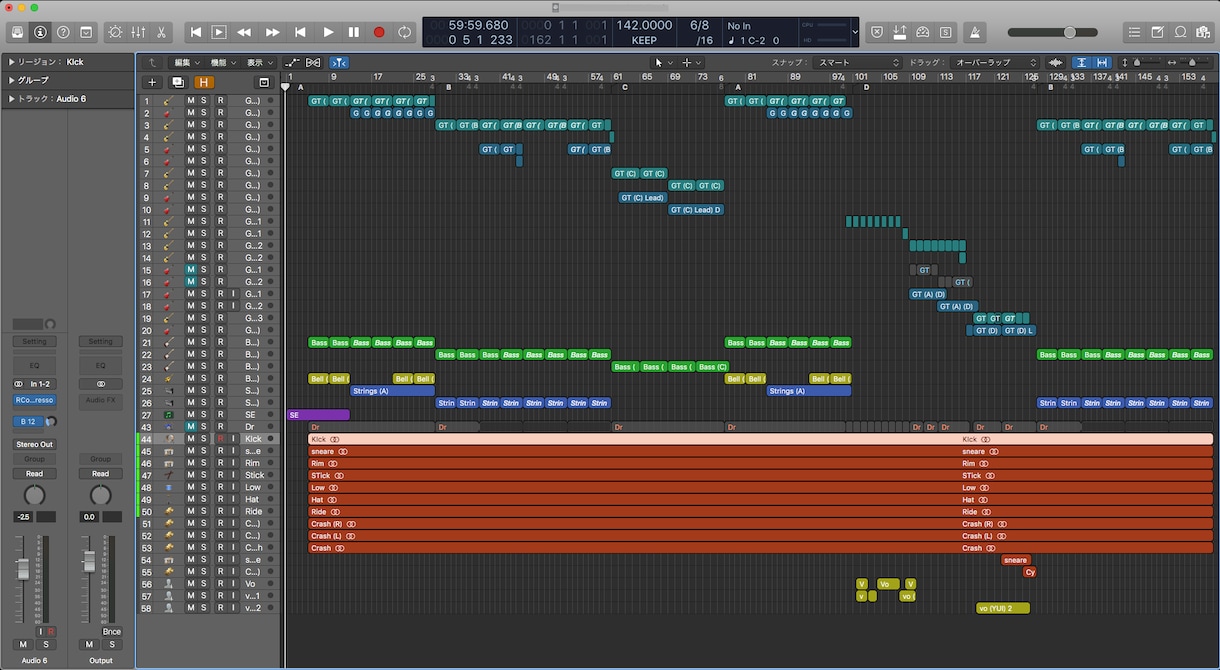Open the List Editors icon

pos(1135,32)
